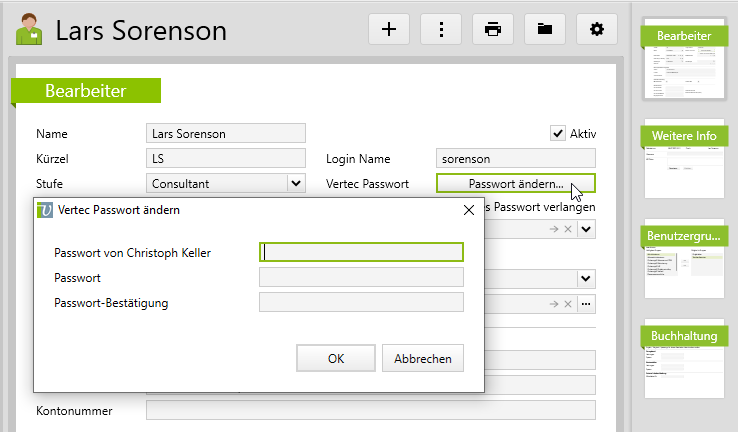Image resolution: width=738 pixels, height=432 pixels.
Task: Click the print icon in toolbar
Action: [x=493, y=29]
